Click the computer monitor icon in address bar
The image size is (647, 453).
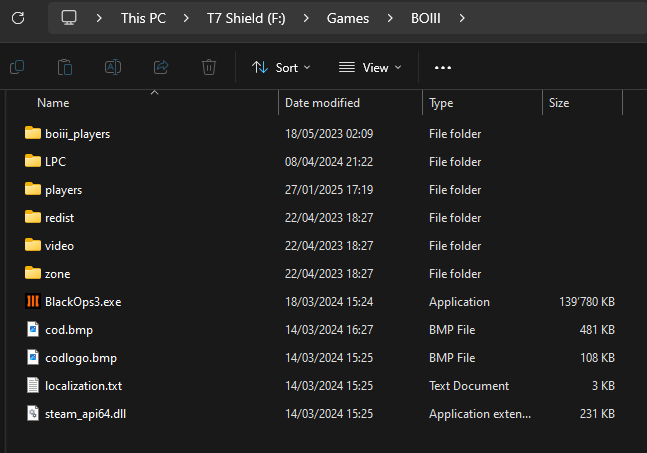(x=69, y=18)
